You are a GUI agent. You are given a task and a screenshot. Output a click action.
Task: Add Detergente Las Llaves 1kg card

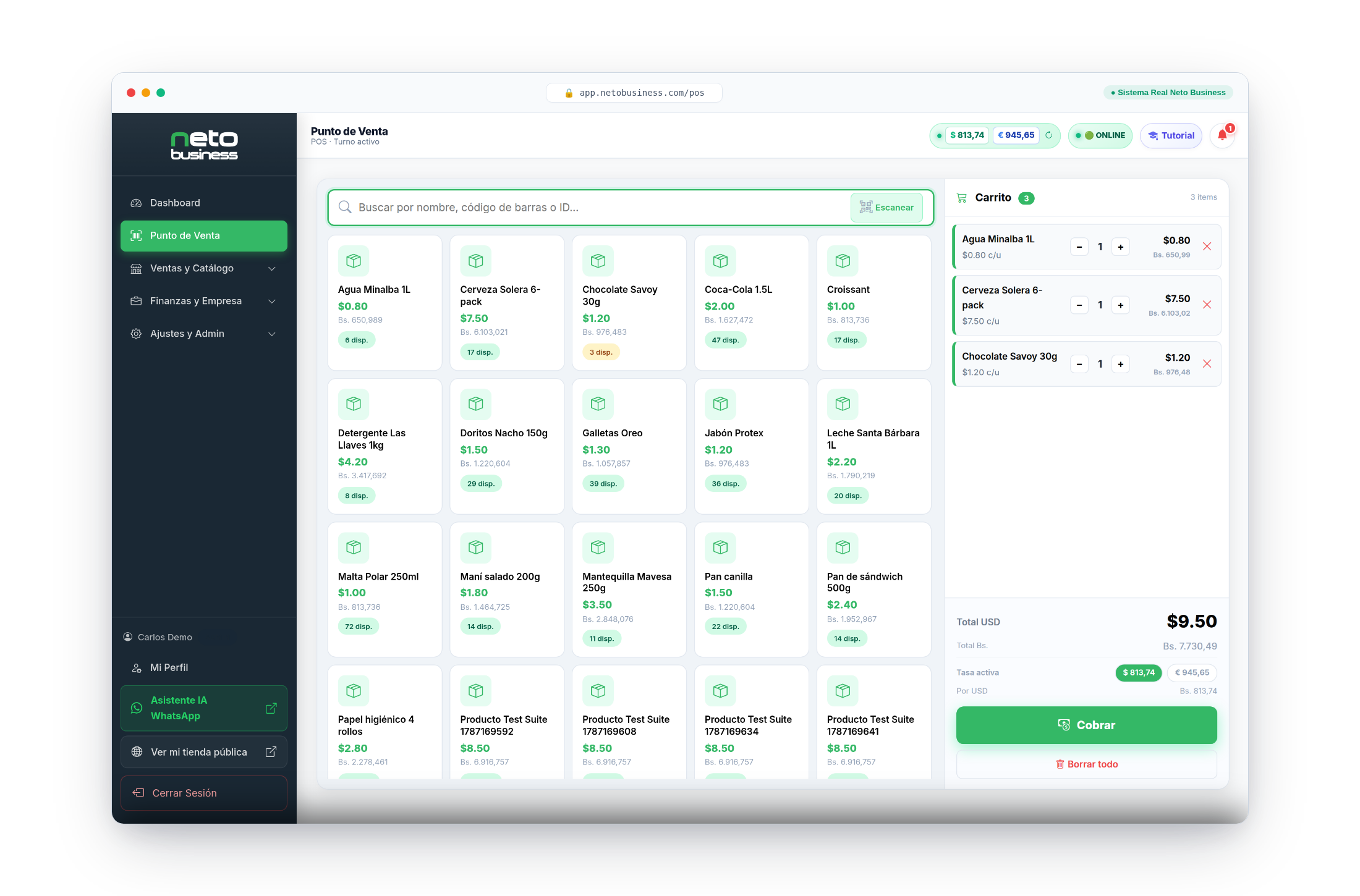(x=385, y=446)
